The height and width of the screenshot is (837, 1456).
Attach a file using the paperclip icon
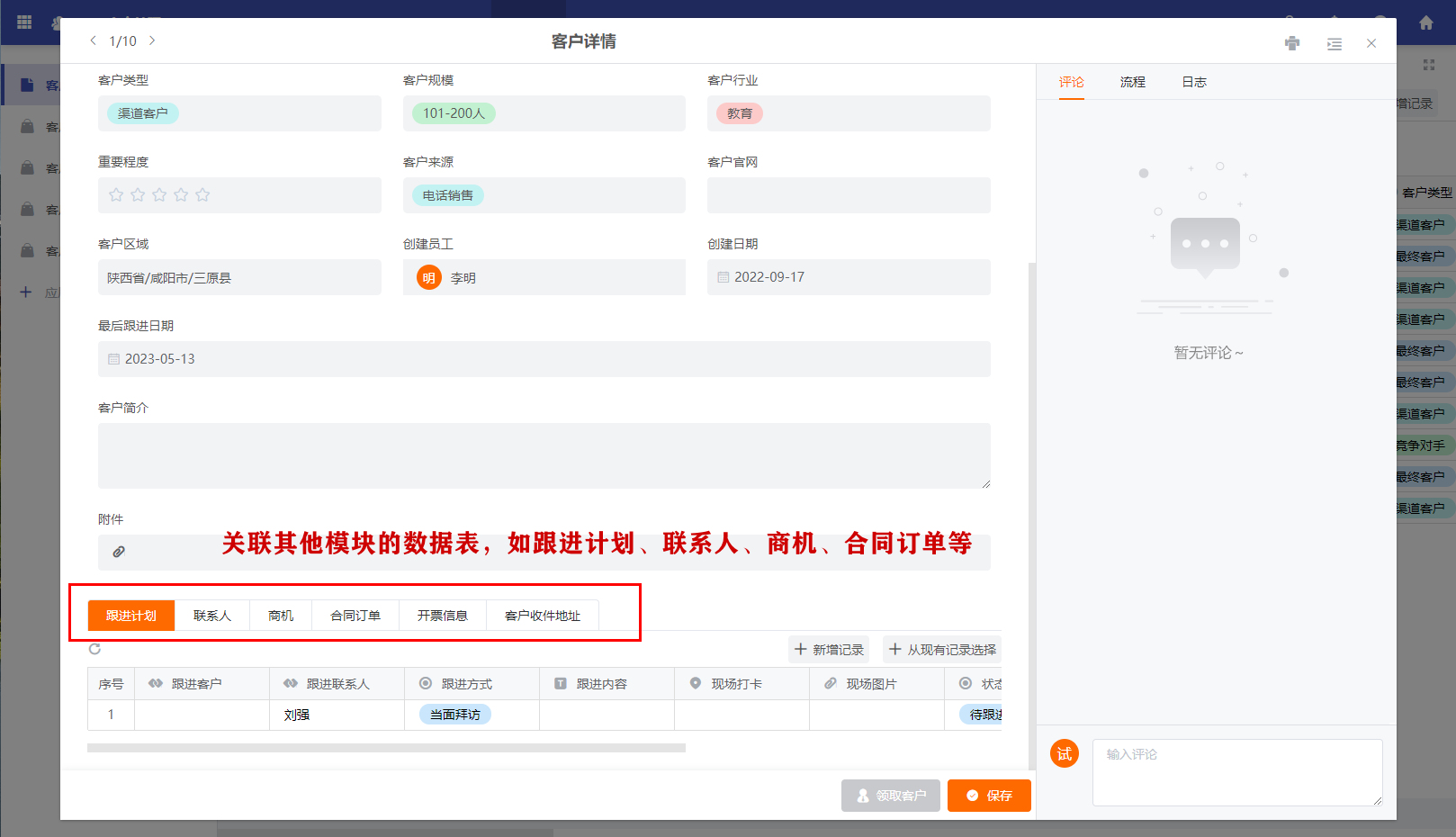point(119,550)
